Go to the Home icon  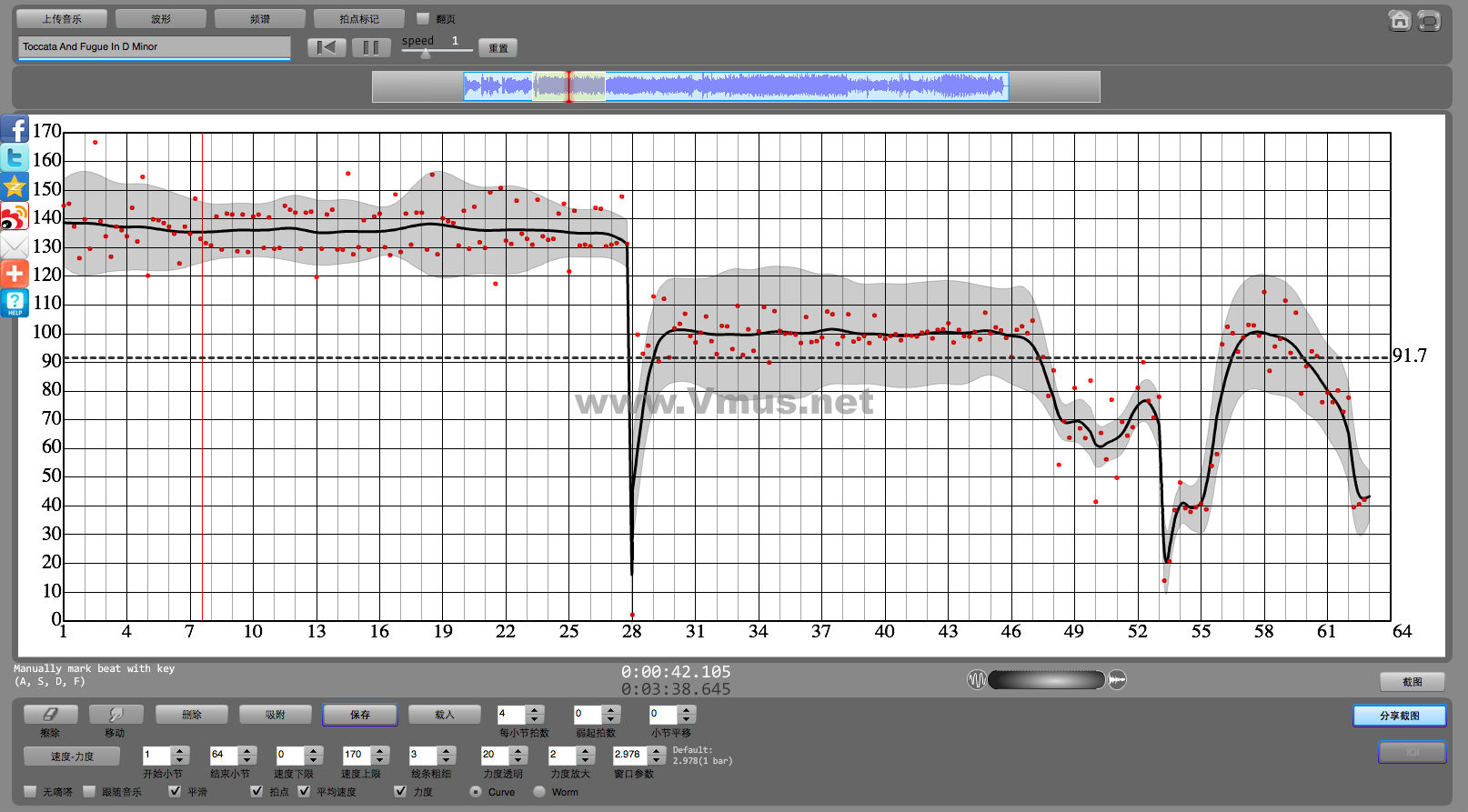1400,20
